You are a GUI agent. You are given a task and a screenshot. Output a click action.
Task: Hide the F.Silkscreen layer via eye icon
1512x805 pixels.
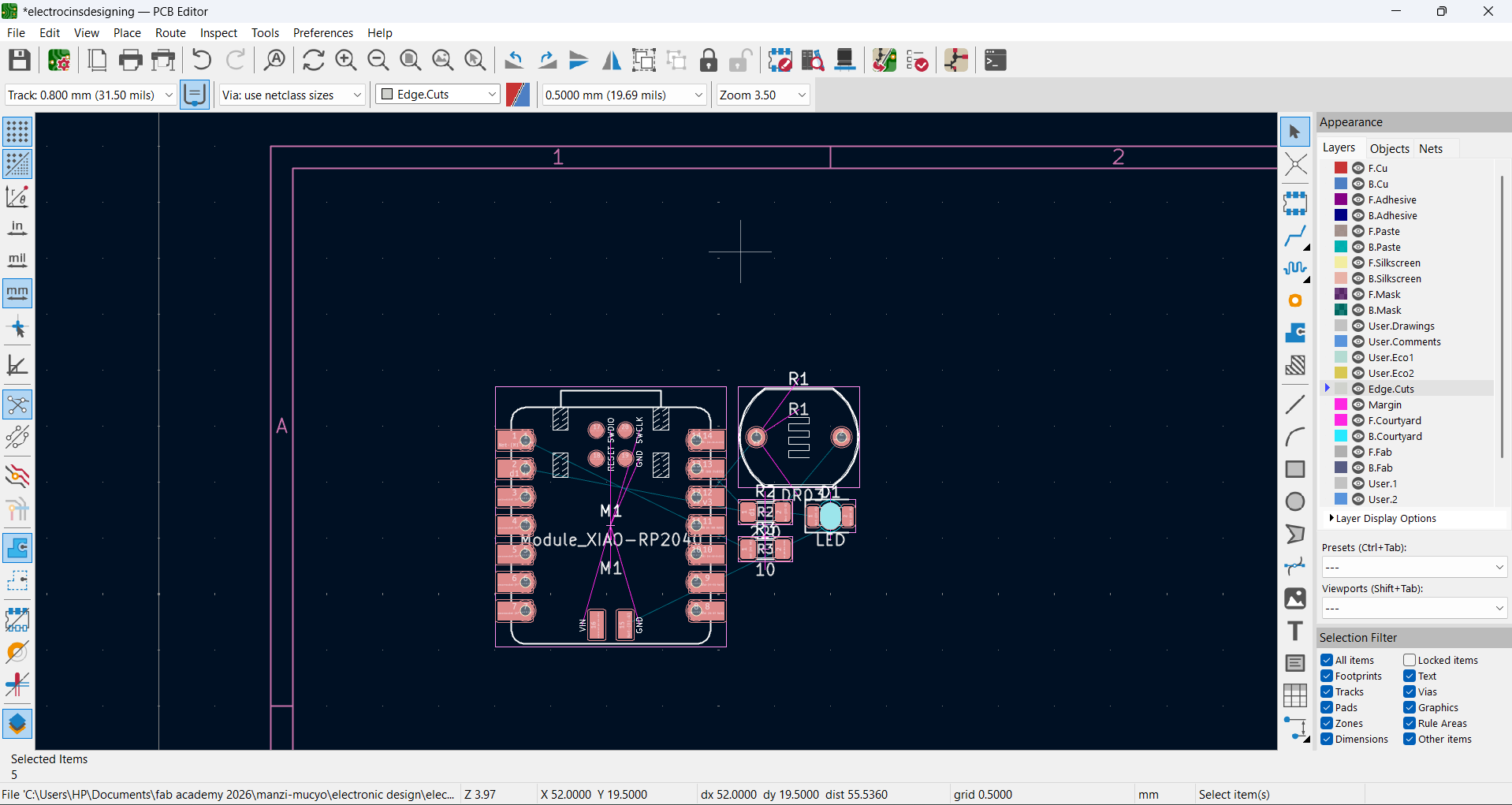[1358, 263]
